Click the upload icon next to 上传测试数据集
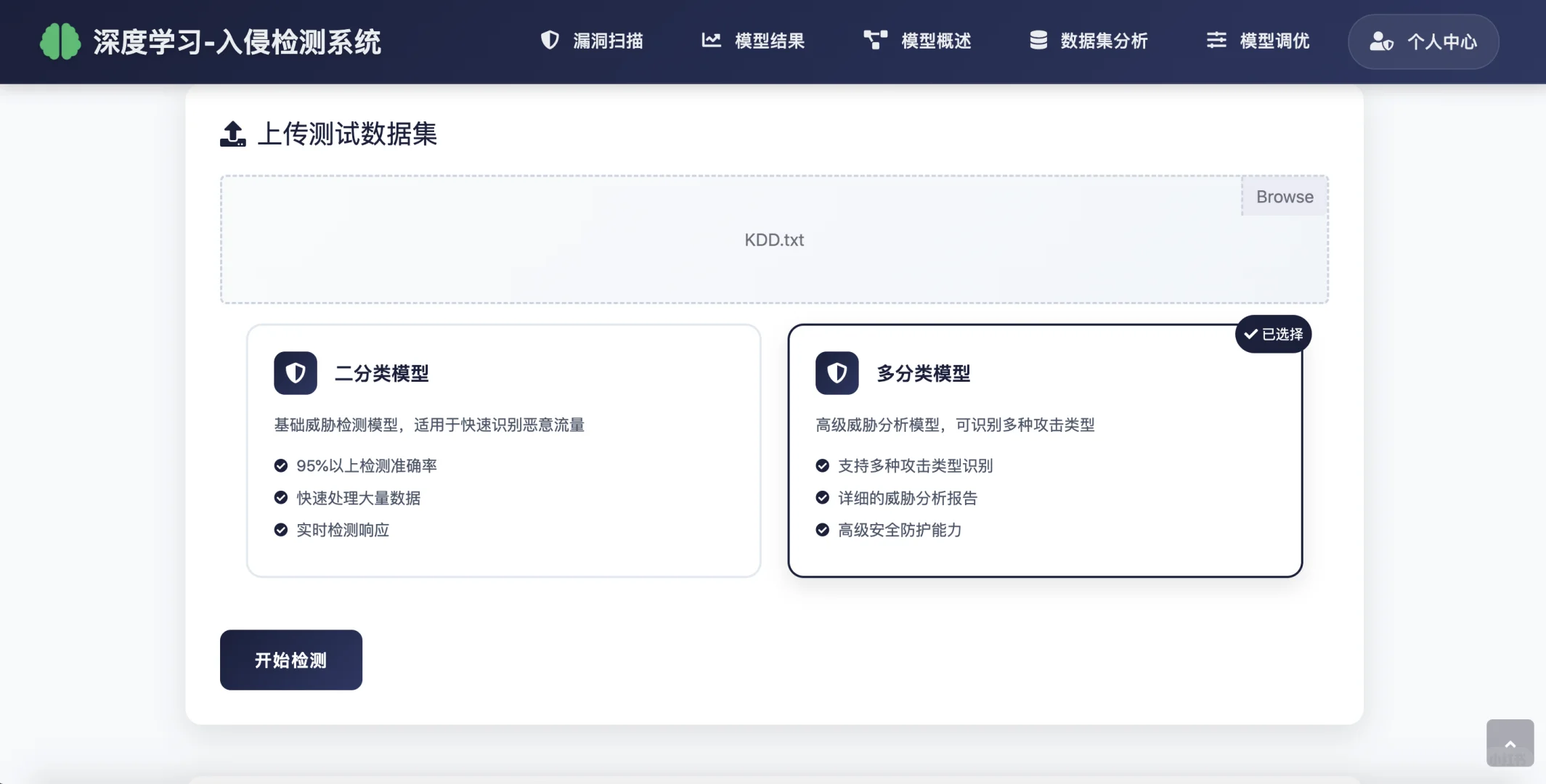Viewport: 1546px width, 784px height. point(232,134)
